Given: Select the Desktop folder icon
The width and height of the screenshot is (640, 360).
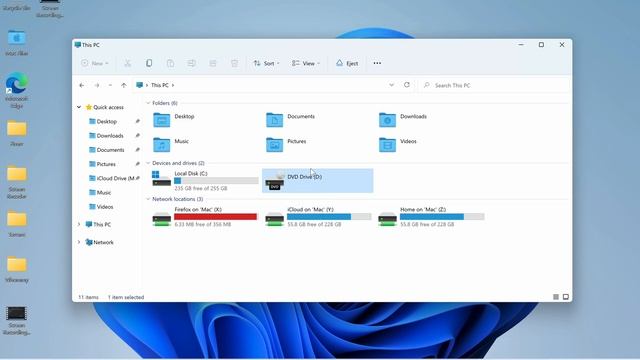Looking at the screenshot, I should (x=162, y=120).
